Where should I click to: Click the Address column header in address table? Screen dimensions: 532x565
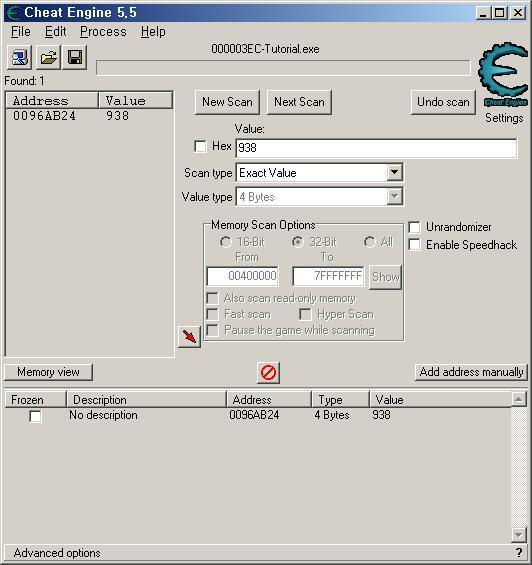click(269, 400)
